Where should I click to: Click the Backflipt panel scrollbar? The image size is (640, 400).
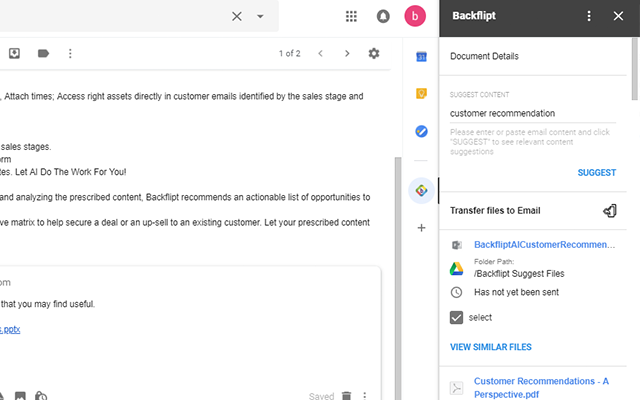[x=635, y=69]
